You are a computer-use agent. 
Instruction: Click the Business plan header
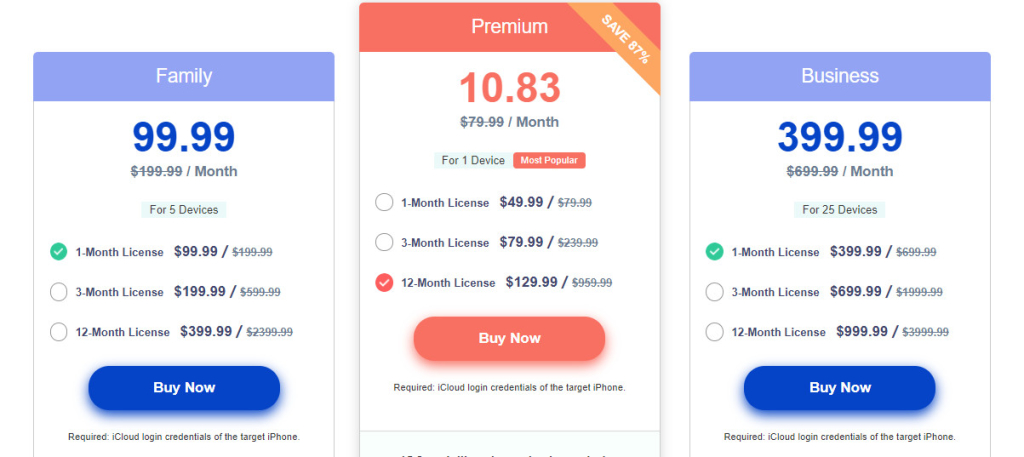pyautogui.click(x=840, y=76)
